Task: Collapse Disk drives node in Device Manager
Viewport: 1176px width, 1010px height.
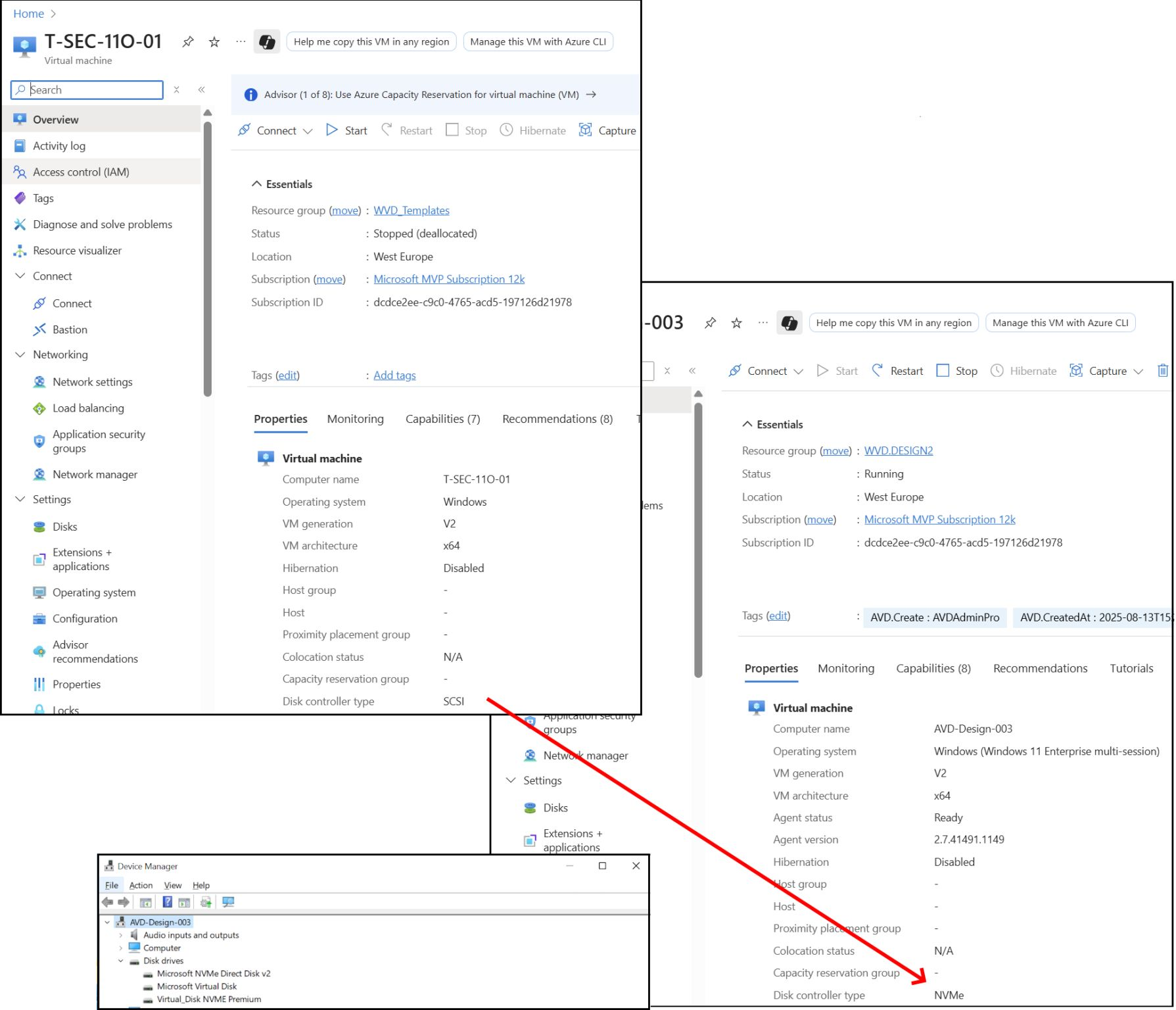Action: (121, 961)
